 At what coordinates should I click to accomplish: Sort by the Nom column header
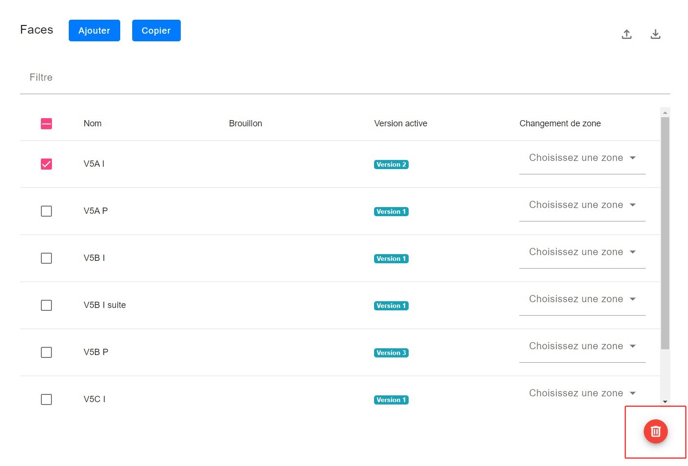coord(92,124)
